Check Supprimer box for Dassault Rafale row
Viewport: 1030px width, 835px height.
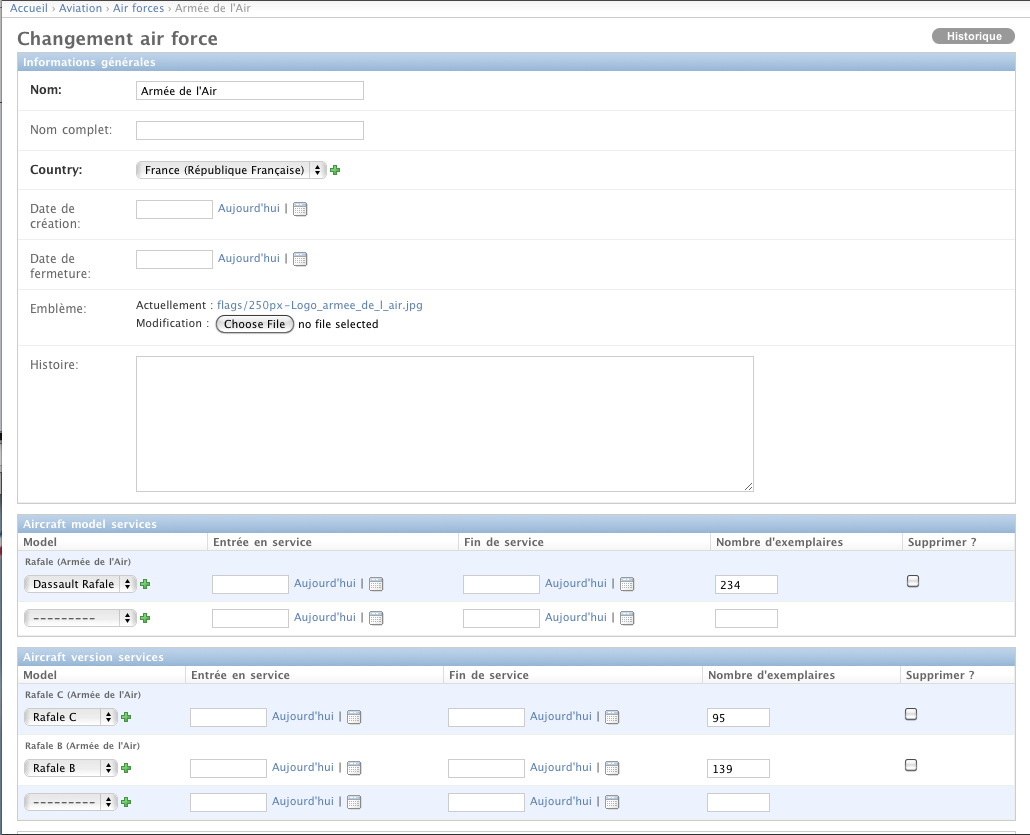point(912,581)
